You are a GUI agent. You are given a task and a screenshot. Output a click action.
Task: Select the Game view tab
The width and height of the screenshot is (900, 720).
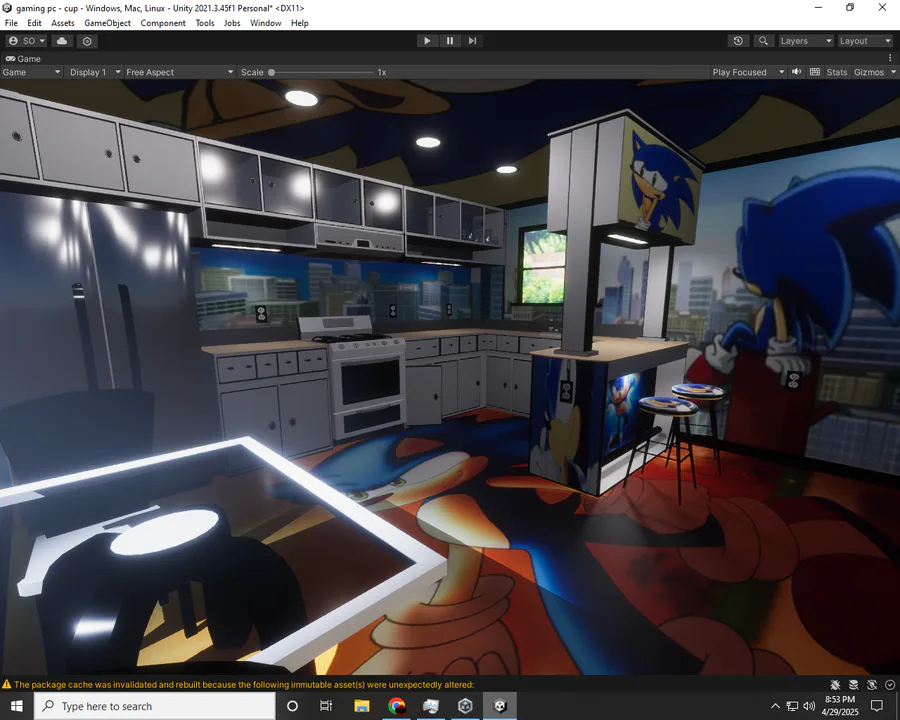pos(23,59)
